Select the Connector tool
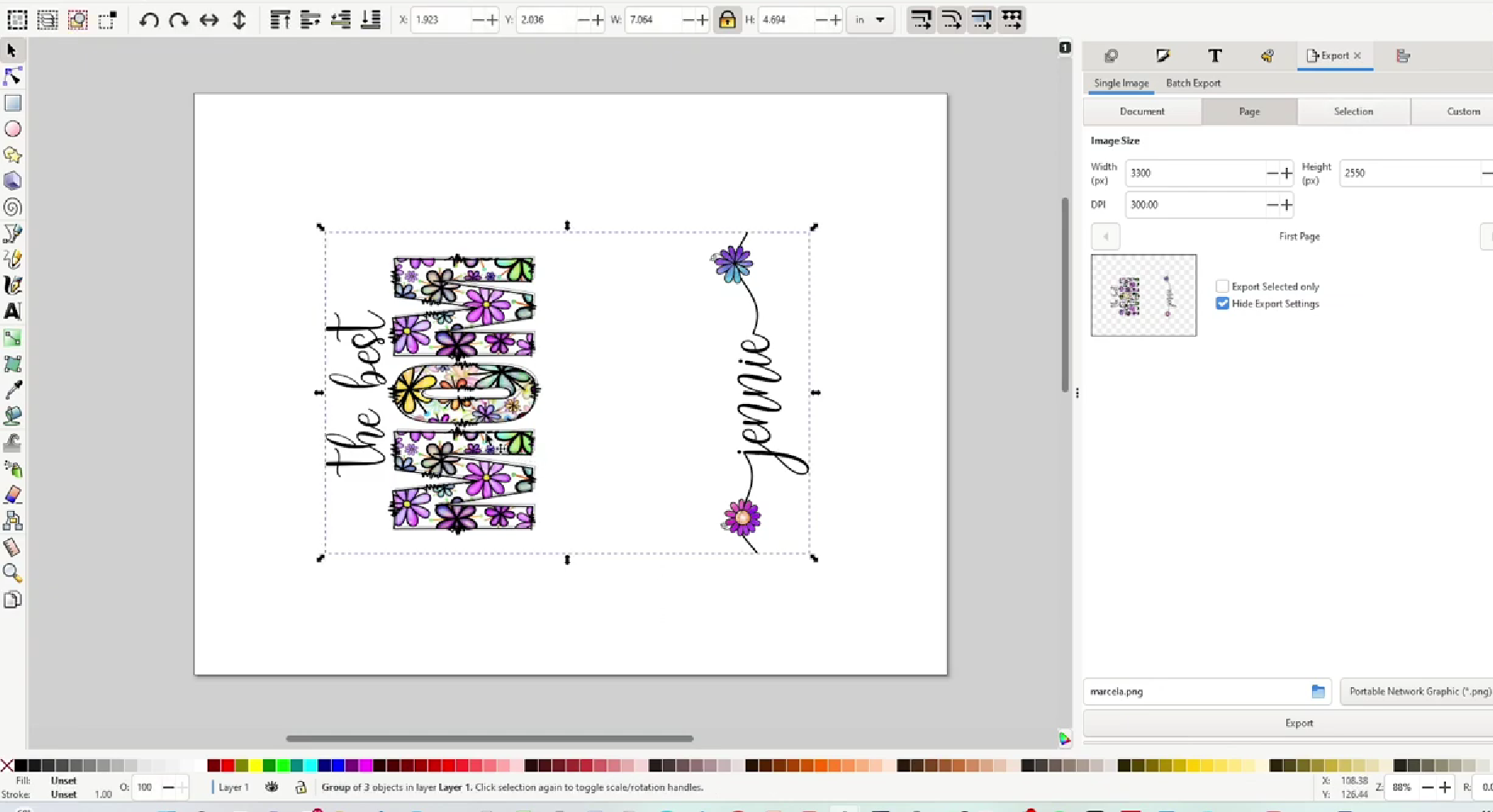 (13, 521)
